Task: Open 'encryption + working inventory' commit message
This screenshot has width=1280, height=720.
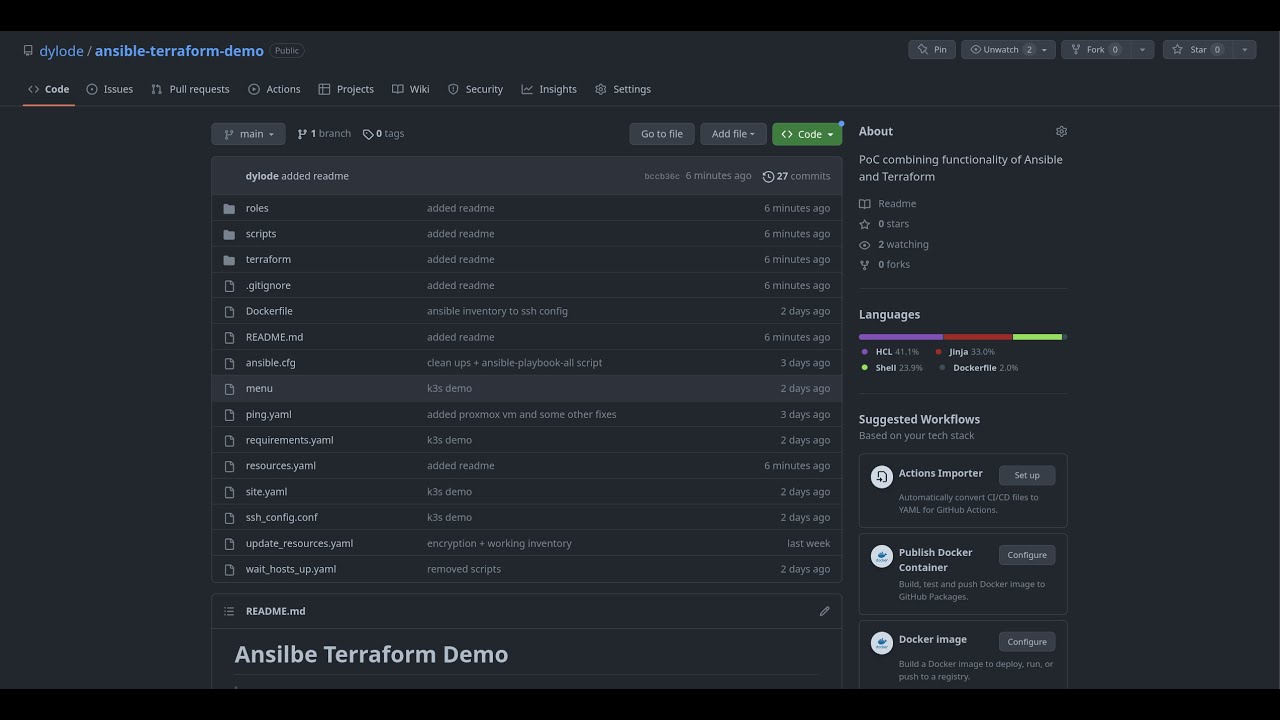Action: click(499, 543)
